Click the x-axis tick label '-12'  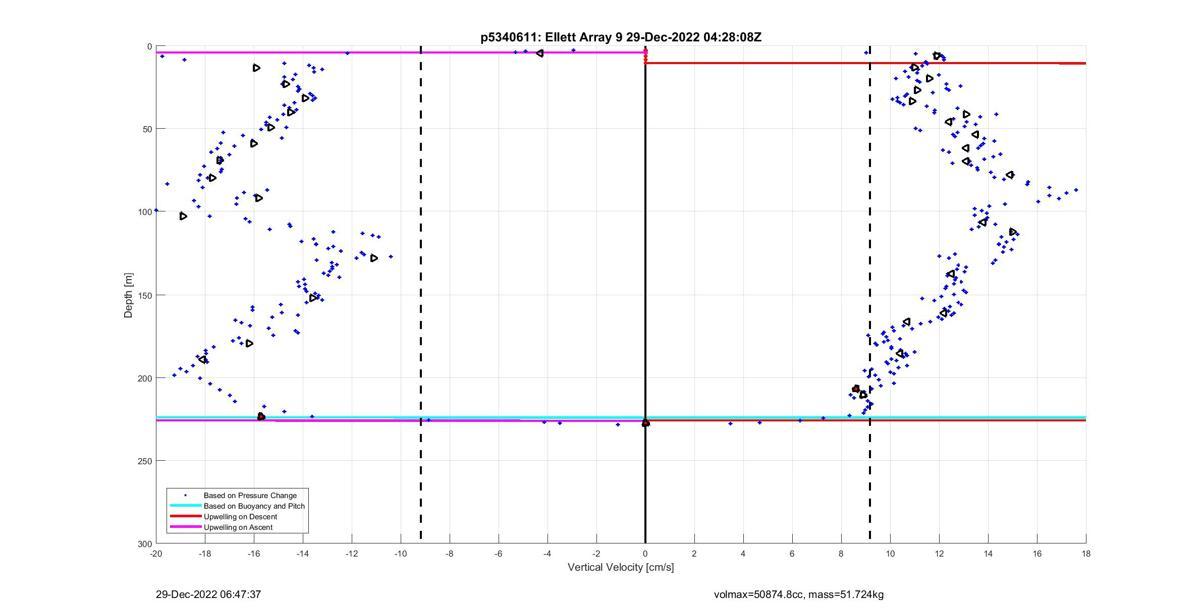[x=352, y=553]
